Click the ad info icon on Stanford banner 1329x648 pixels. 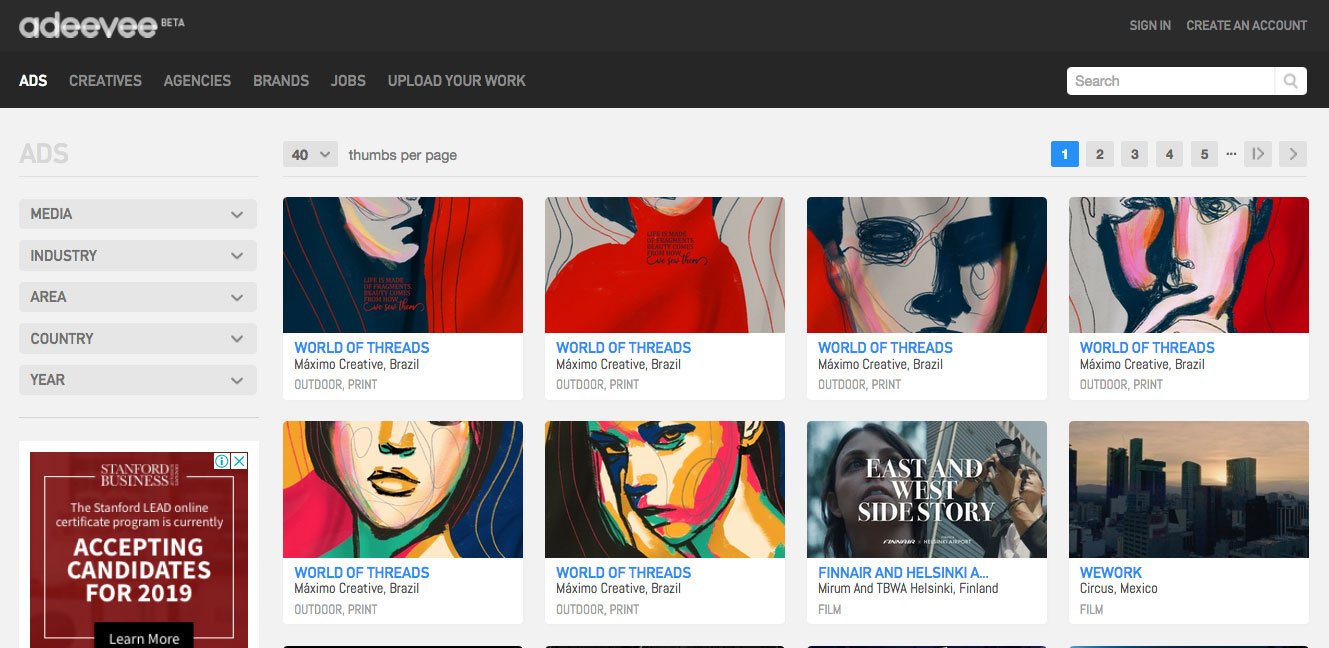click(x=223, y=461)
